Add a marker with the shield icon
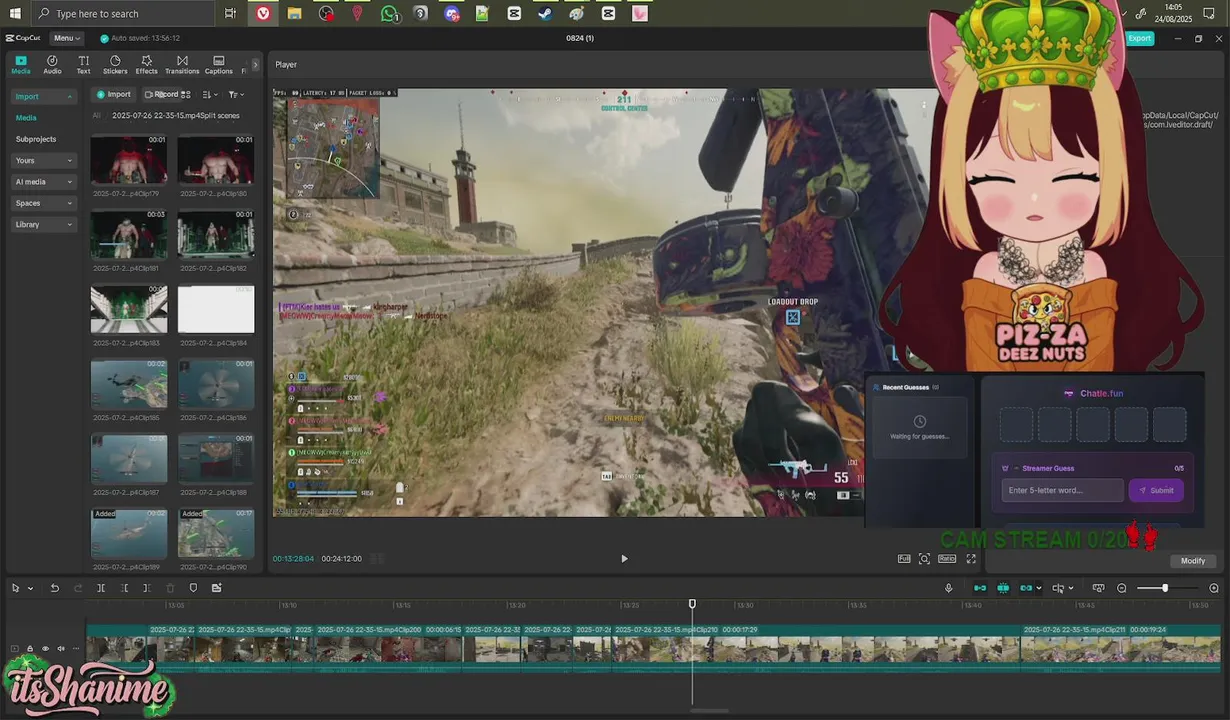 [x=193, y=588]
